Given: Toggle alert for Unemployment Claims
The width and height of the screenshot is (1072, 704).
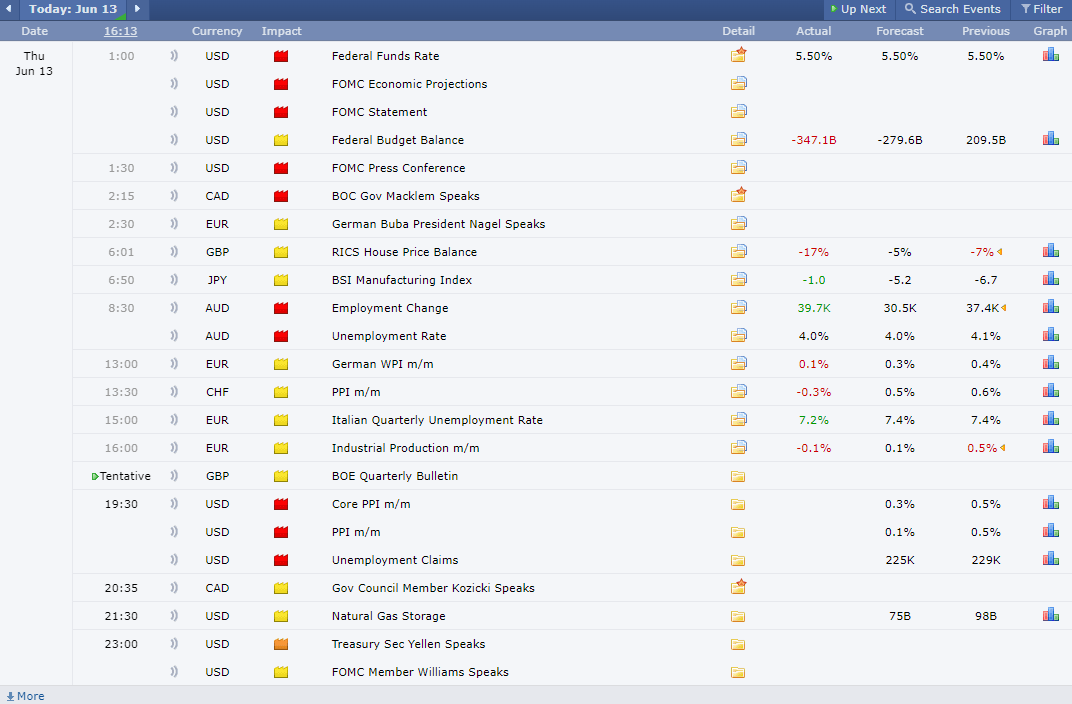Looking at the screenshot, I should 174,560.
